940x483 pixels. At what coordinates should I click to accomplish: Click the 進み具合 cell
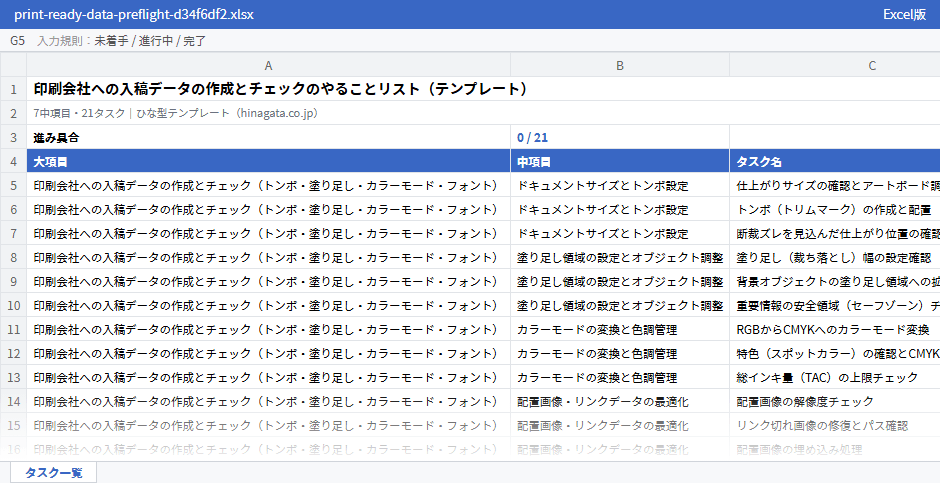[x=269, y=137]
